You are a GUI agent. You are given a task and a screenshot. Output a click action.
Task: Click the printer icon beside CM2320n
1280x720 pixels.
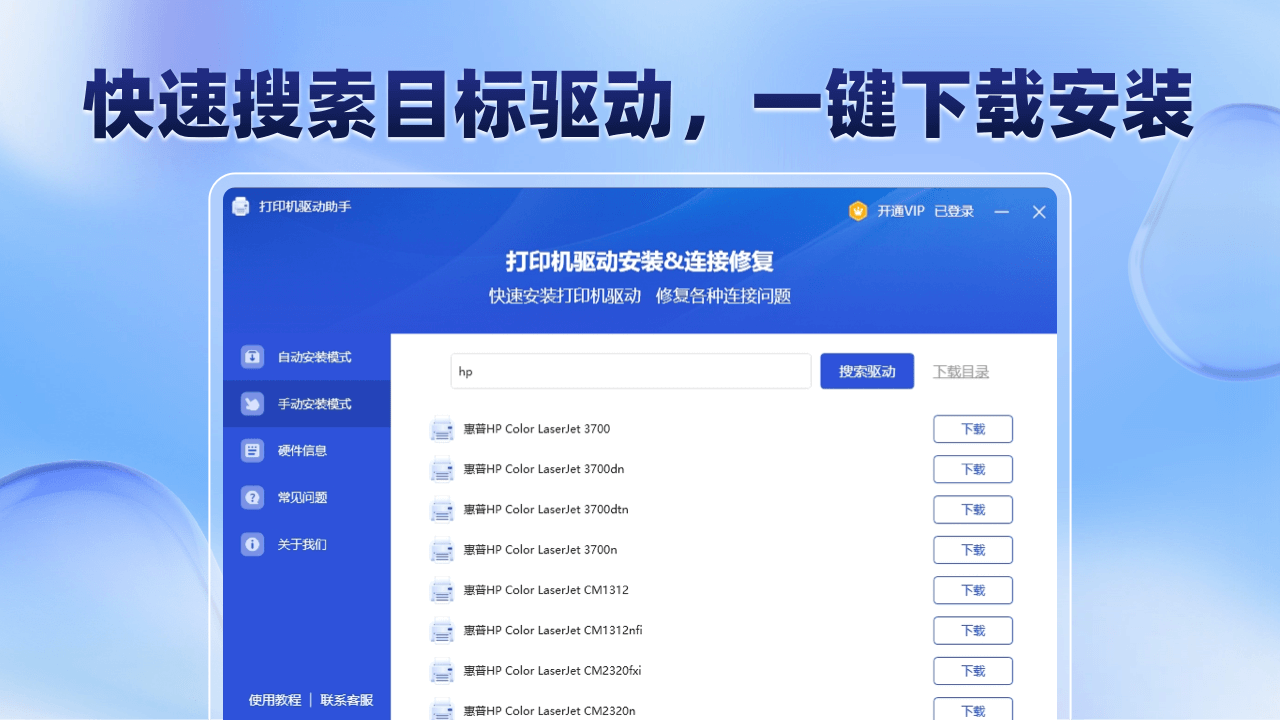(442, 709)
